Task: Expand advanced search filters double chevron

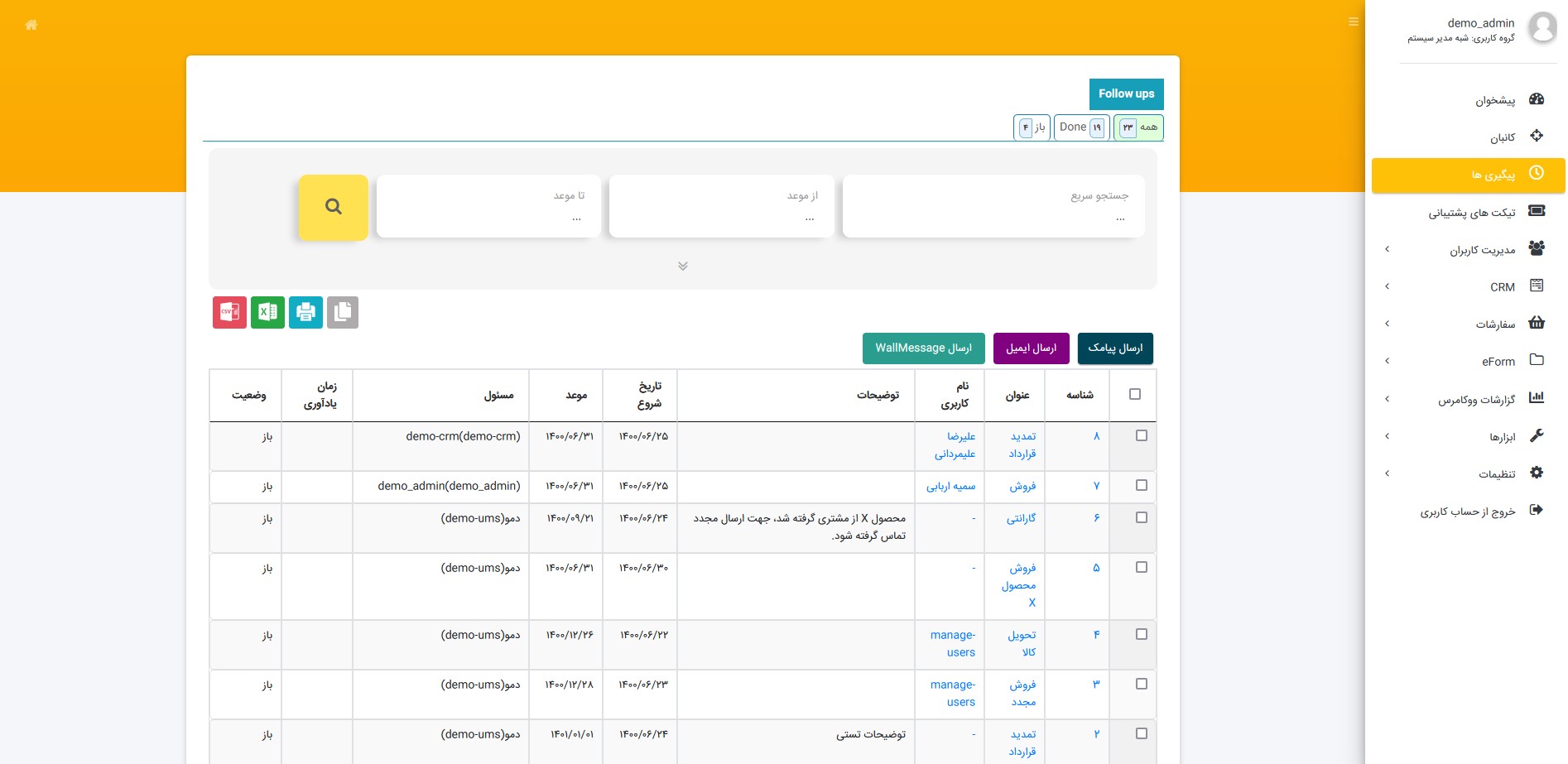Action: [683, 266]
